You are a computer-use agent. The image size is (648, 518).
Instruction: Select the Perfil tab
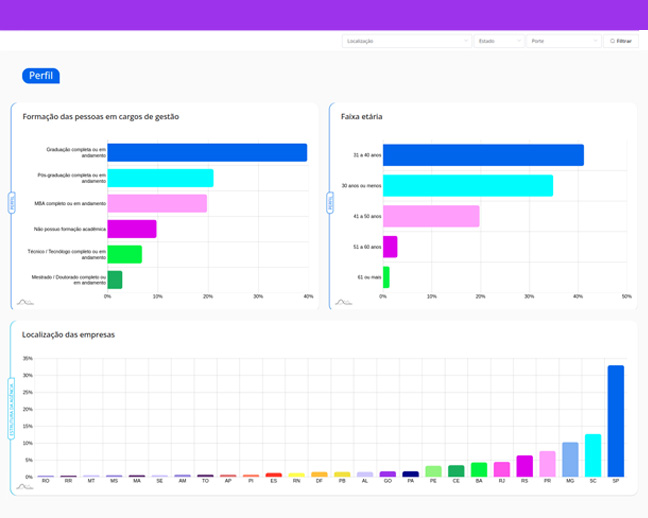(41, 76)
